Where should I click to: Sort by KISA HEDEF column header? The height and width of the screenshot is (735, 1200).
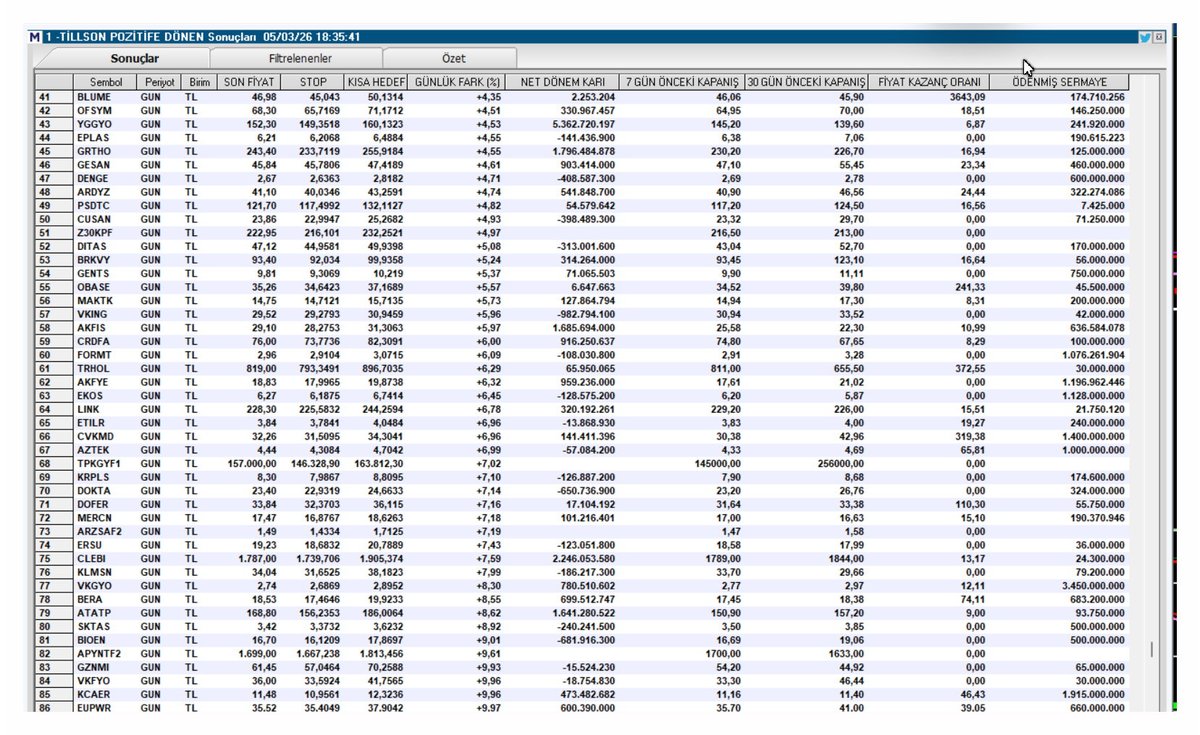pyautogui.click(x=375, y=81)
